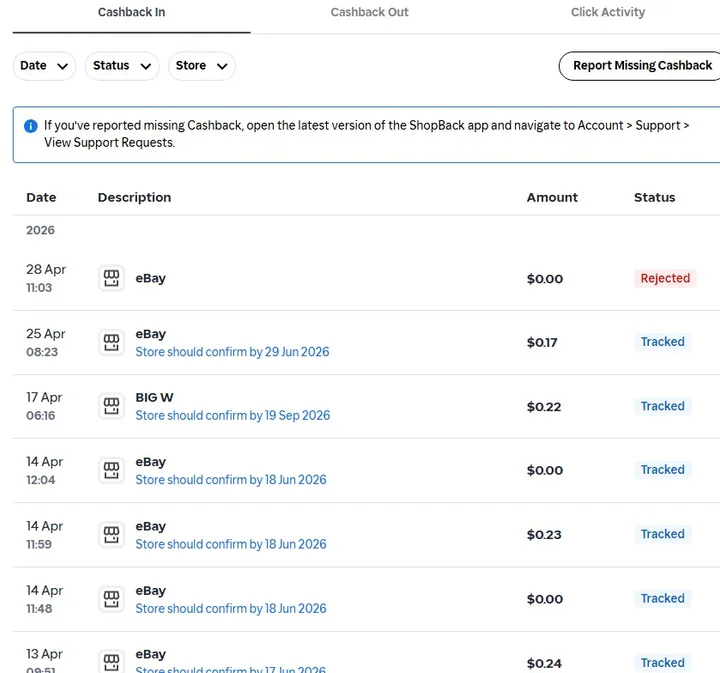This screenshot has height=673, width=720.
Task: Click the $0.17 amount
Action: pyautogui.click(x=542, y=342)
